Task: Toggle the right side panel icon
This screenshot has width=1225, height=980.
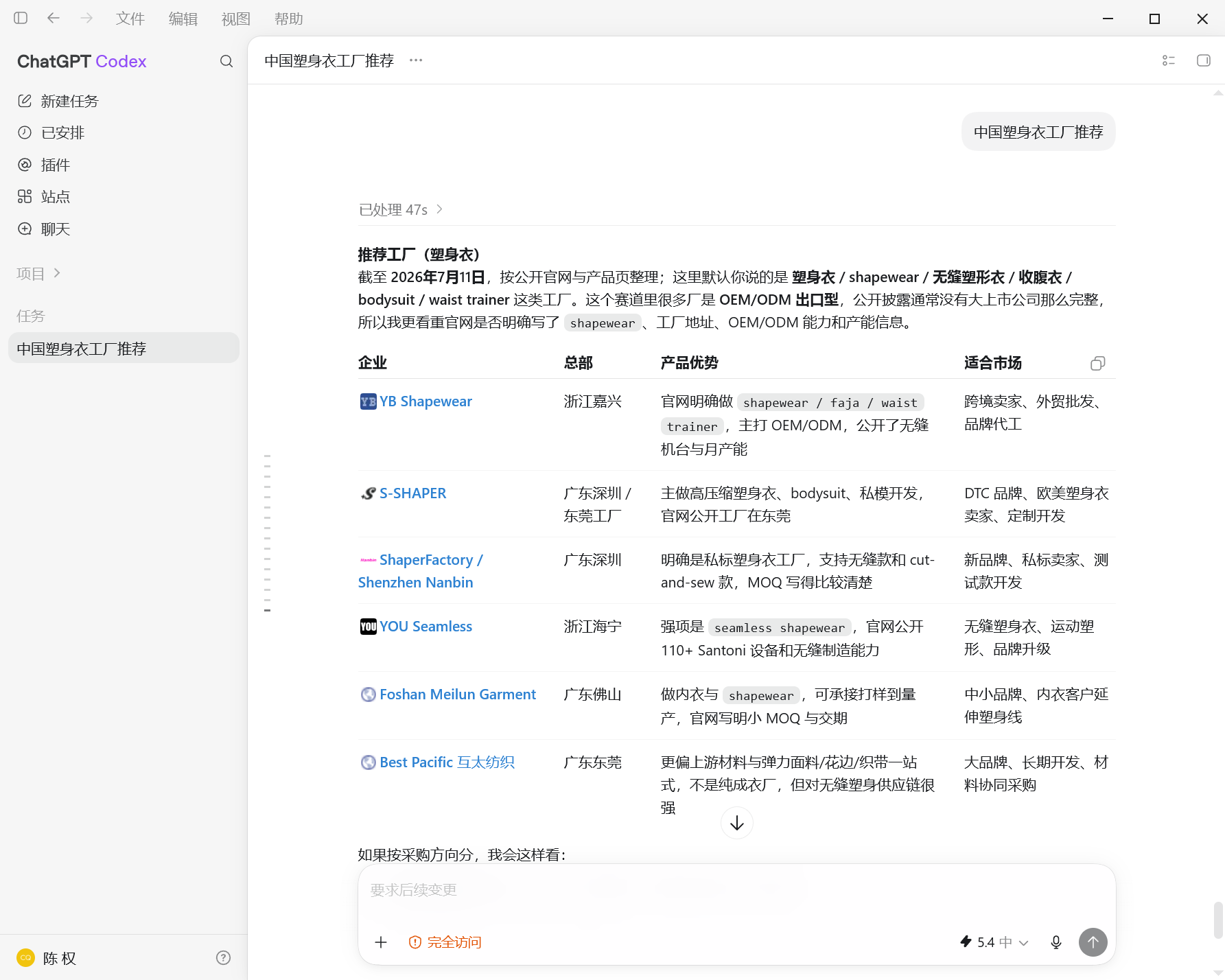Action: (x=1204, y=60)
